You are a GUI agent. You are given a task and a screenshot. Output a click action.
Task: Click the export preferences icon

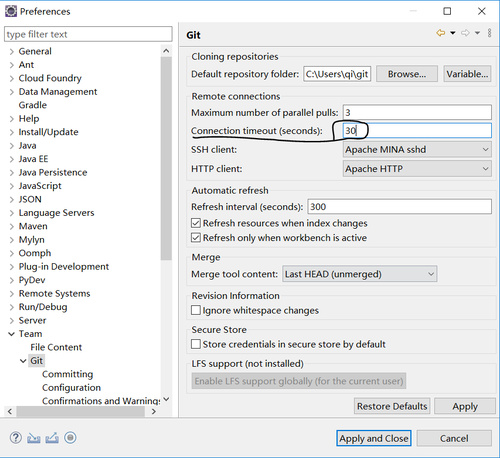tap(52, 438)
